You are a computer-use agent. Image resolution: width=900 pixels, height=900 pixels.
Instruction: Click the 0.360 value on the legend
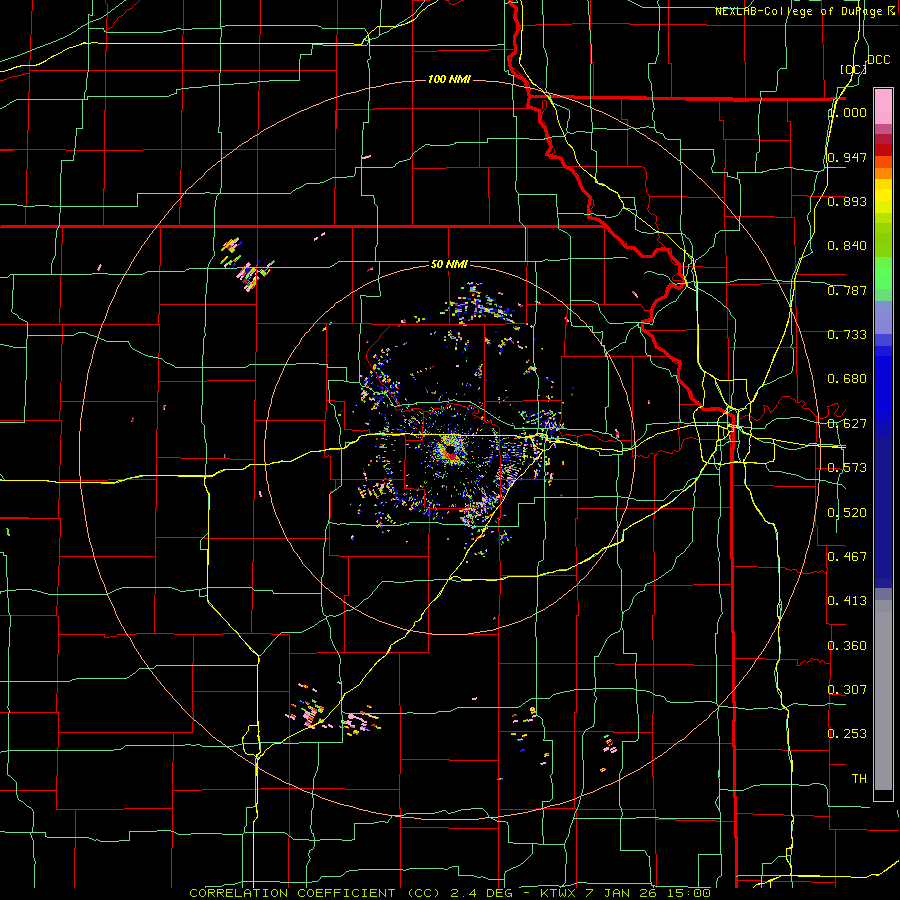point(847,646)
